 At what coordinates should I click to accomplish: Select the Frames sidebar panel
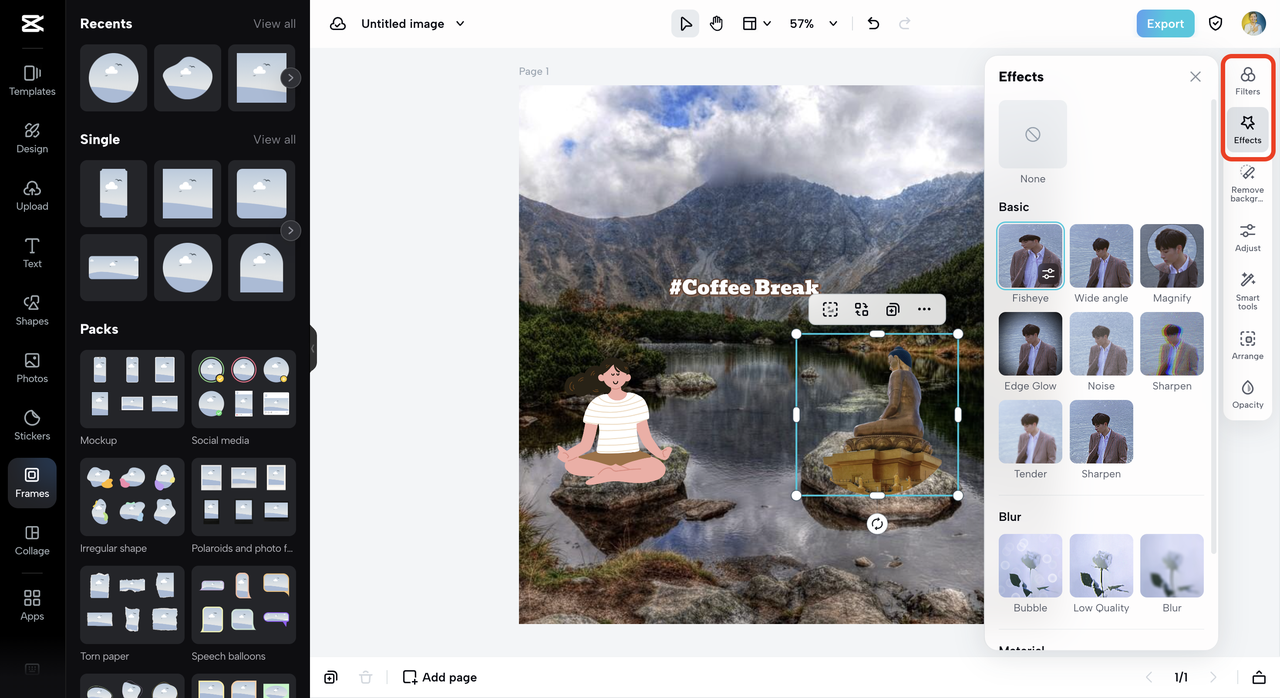tap(32, 483)
